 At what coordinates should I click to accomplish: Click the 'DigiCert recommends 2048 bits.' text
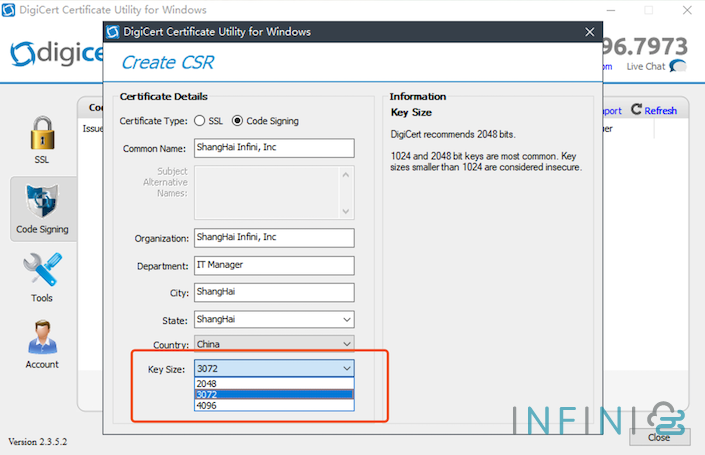coord(453,134)
